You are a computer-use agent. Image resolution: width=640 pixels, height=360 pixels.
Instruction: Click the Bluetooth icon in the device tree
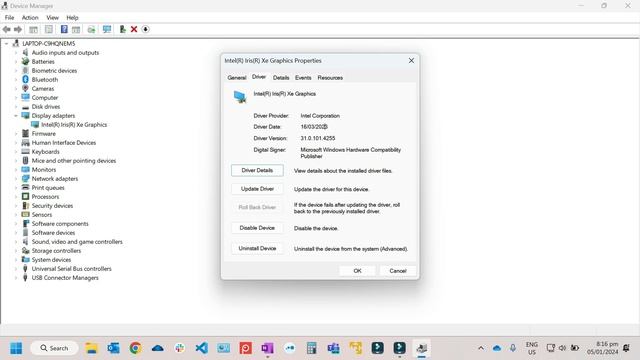(25, 80)
